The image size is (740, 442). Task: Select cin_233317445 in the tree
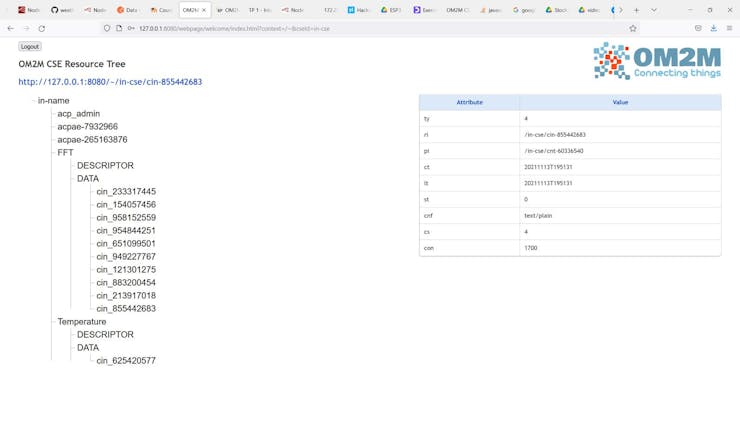(x=126, y=192)
